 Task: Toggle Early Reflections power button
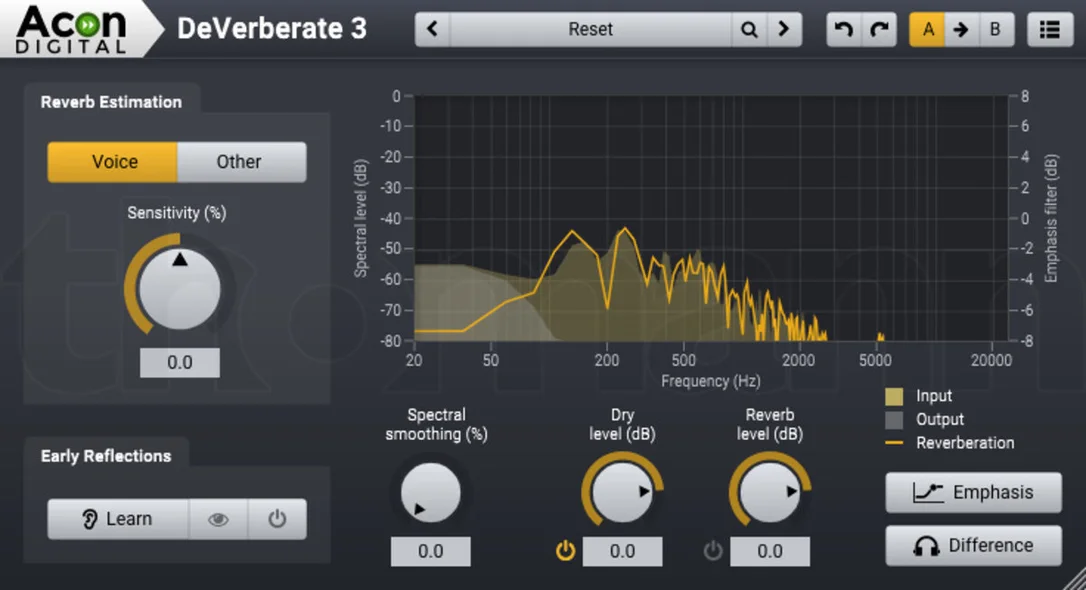(277, 519)
